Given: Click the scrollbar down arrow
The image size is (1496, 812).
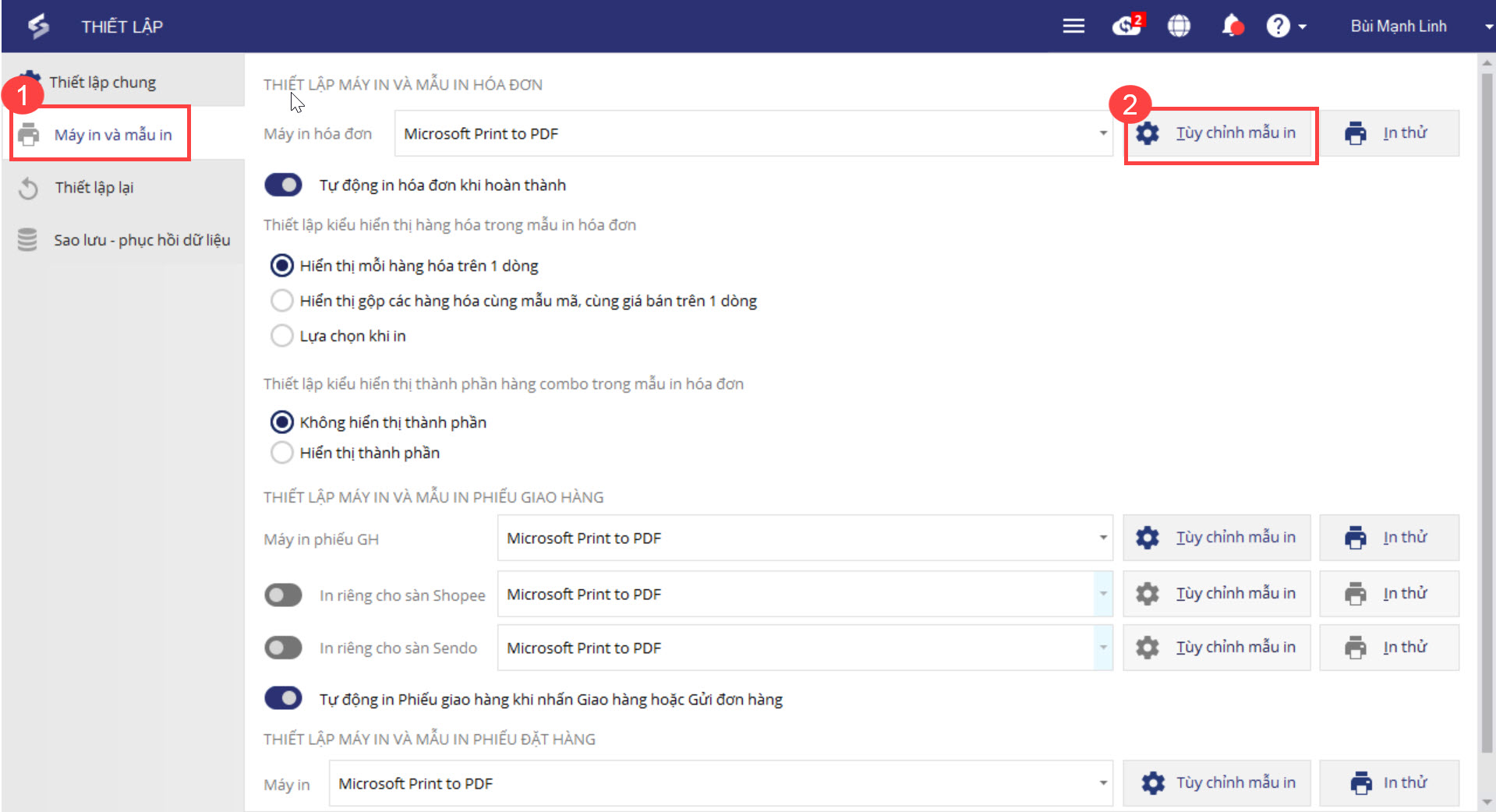Looking at the screenshot, I should coord(1487,802).
